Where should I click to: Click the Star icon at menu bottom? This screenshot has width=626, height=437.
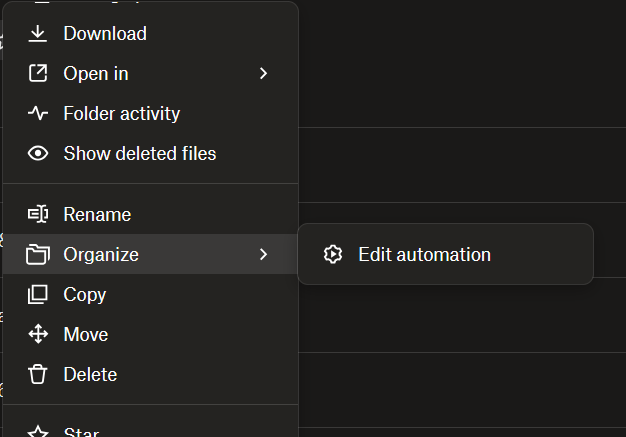point(38,432)
